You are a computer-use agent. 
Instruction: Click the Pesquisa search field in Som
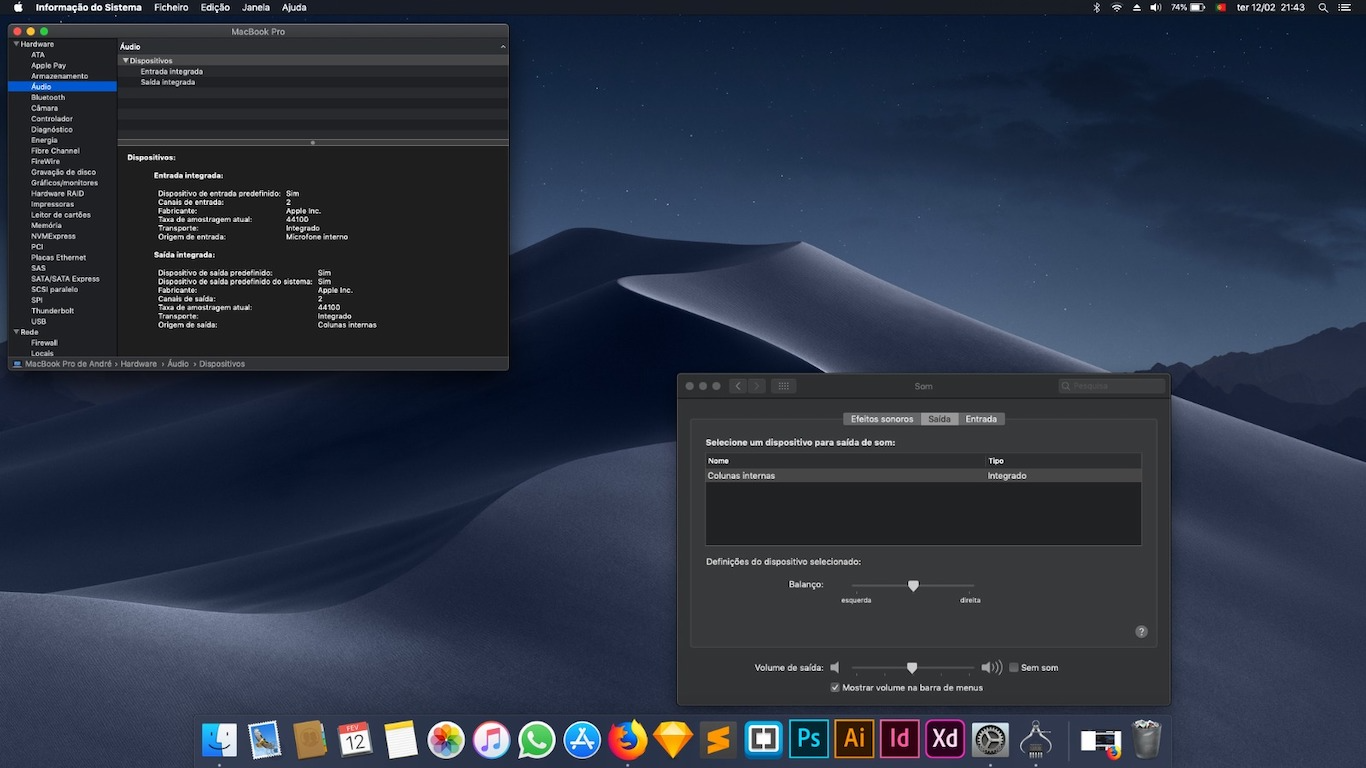[1112, 386]
